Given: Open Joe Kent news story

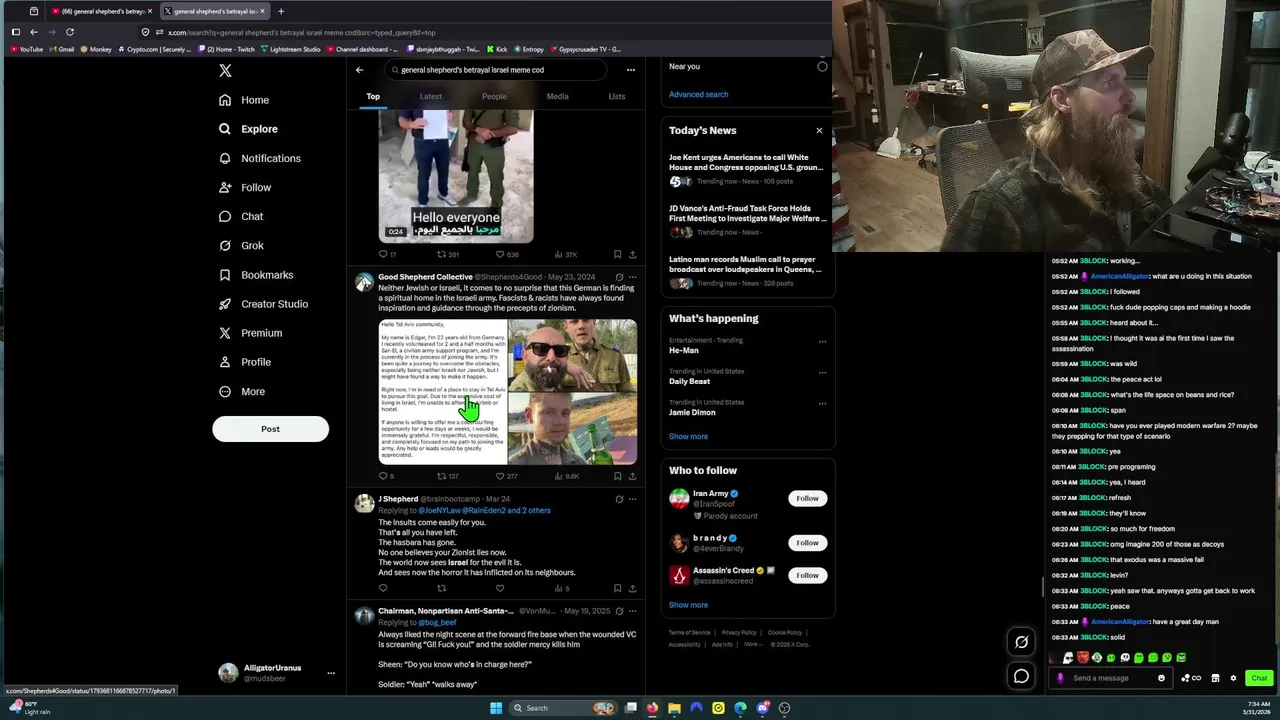Looking at the screenshot, I should (747, 169).
